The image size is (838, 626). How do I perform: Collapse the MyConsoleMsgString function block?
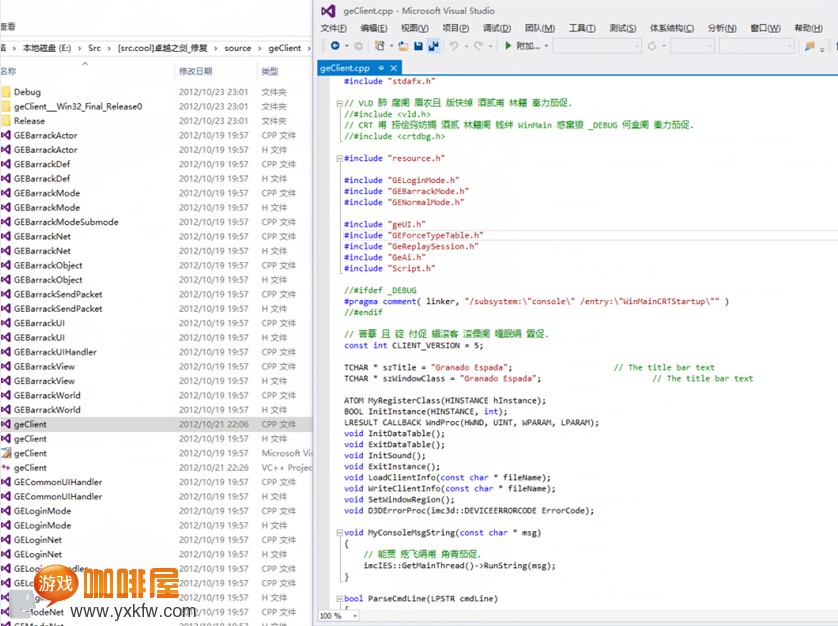click(x=337, y=533)
